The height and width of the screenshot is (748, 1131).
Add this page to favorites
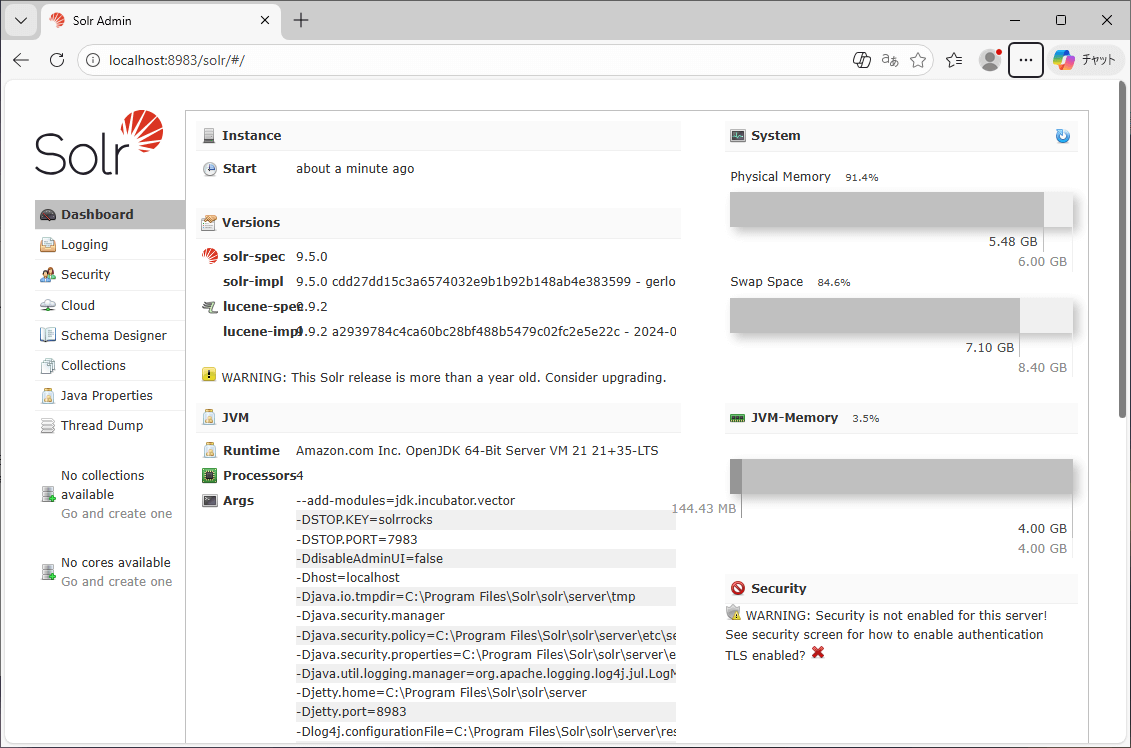(x=918, y=60)
